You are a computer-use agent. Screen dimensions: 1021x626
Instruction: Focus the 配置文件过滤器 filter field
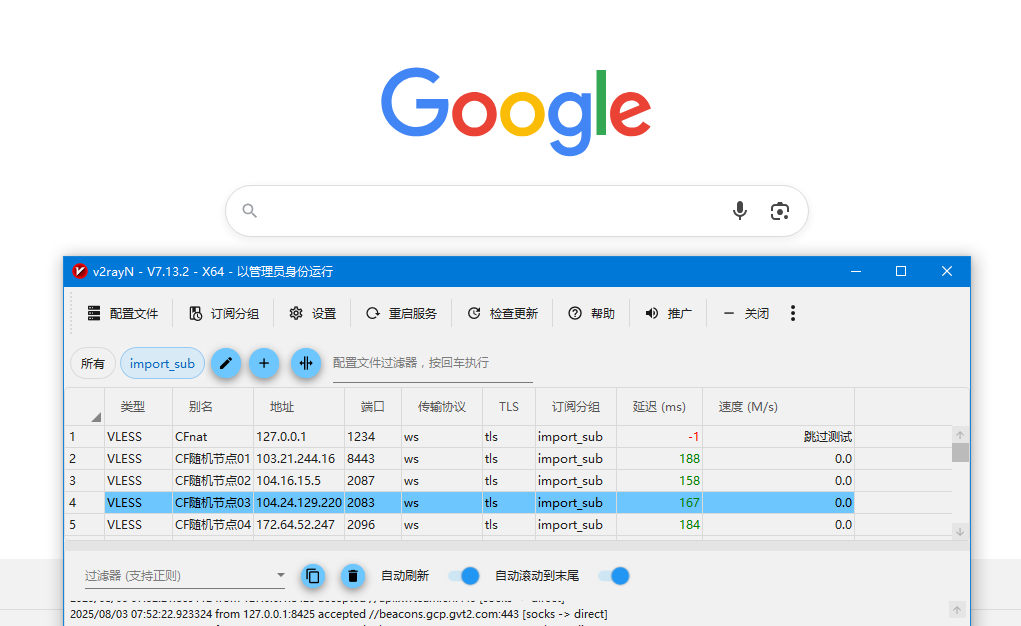pyautogui.click(x=432, y=363)
